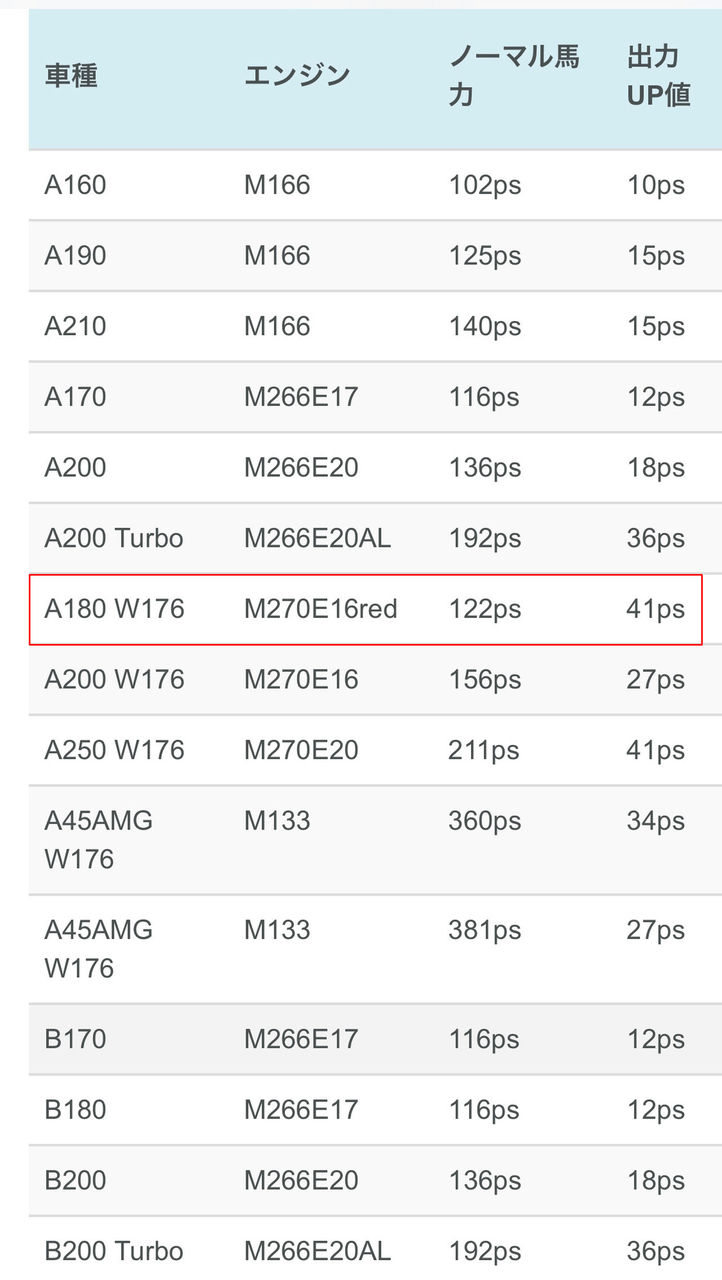Click 122ps in the highlighted row
This screenshot has height=1280, width=722.
[485, 609]
